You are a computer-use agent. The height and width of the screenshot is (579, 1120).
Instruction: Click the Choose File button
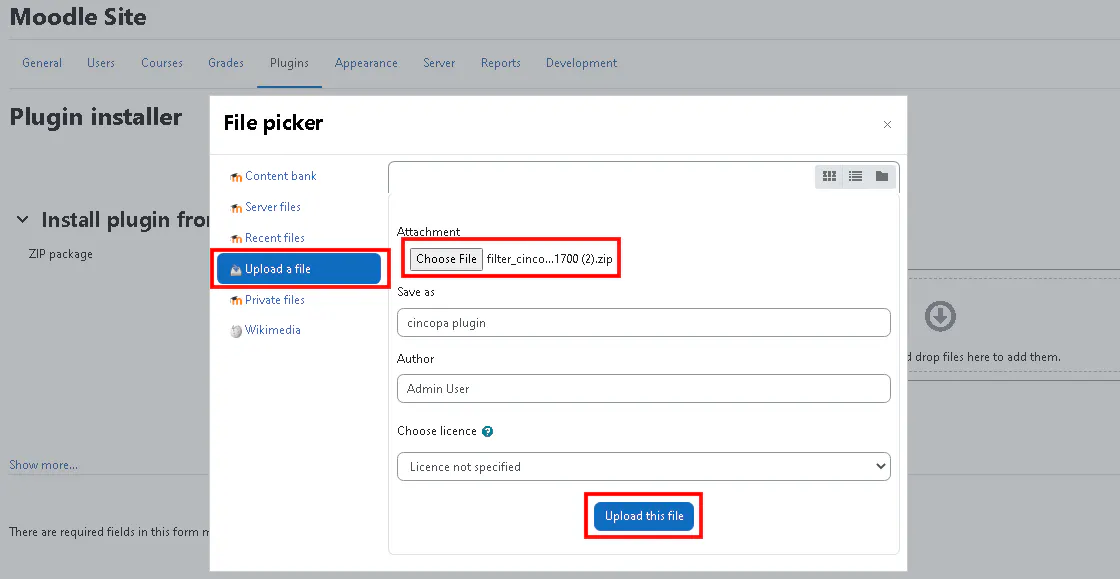coord(446,258)
